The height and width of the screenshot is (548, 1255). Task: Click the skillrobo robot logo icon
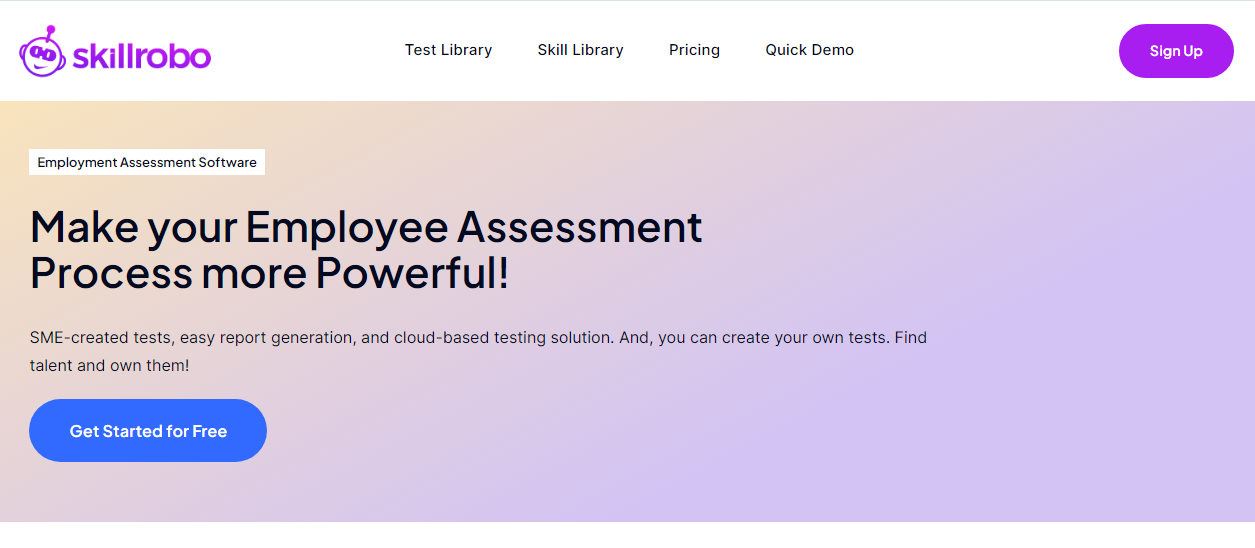[x=42, y=50]
